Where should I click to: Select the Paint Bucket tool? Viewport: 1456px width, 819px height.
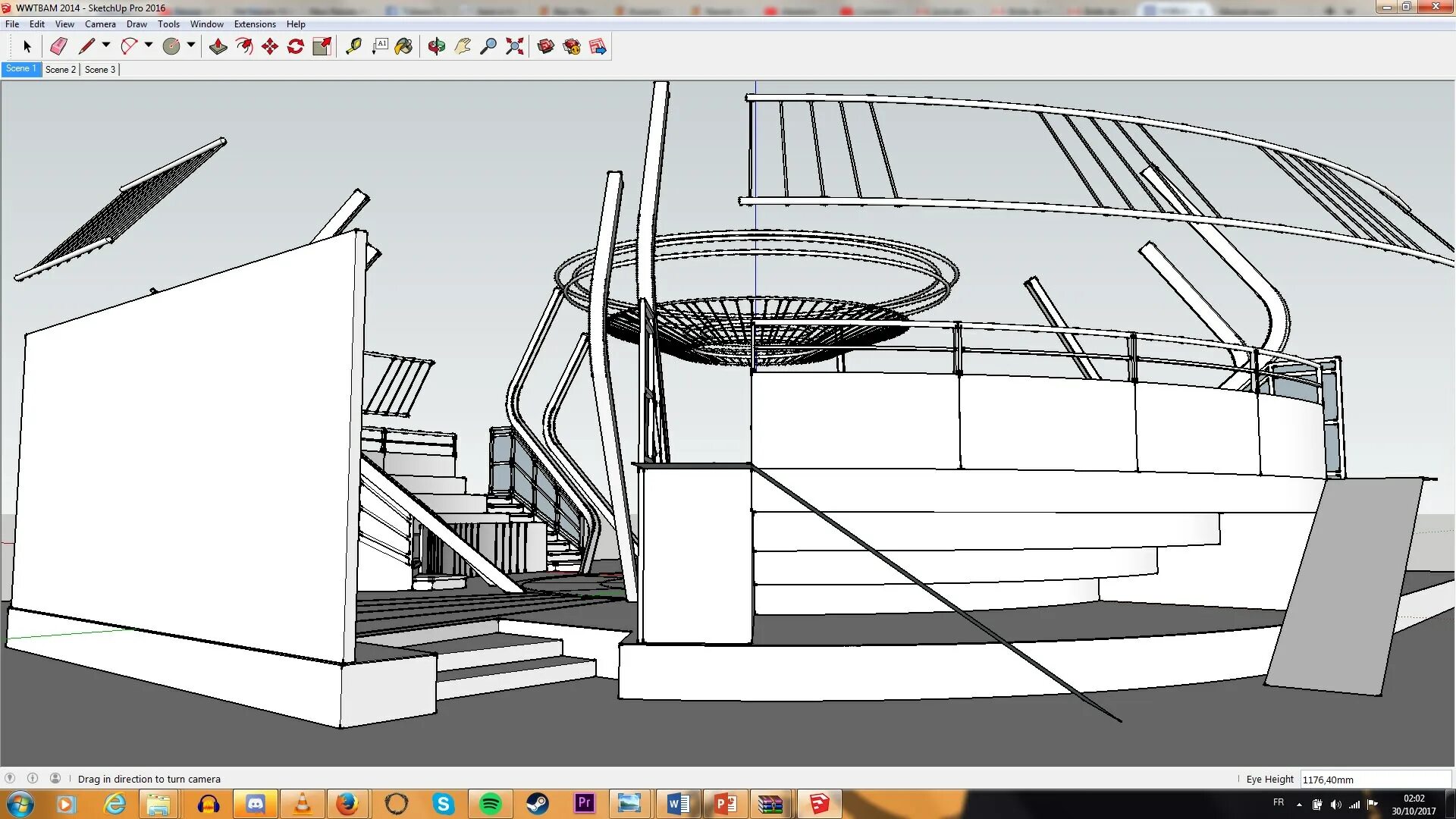[x=404, y=47]
